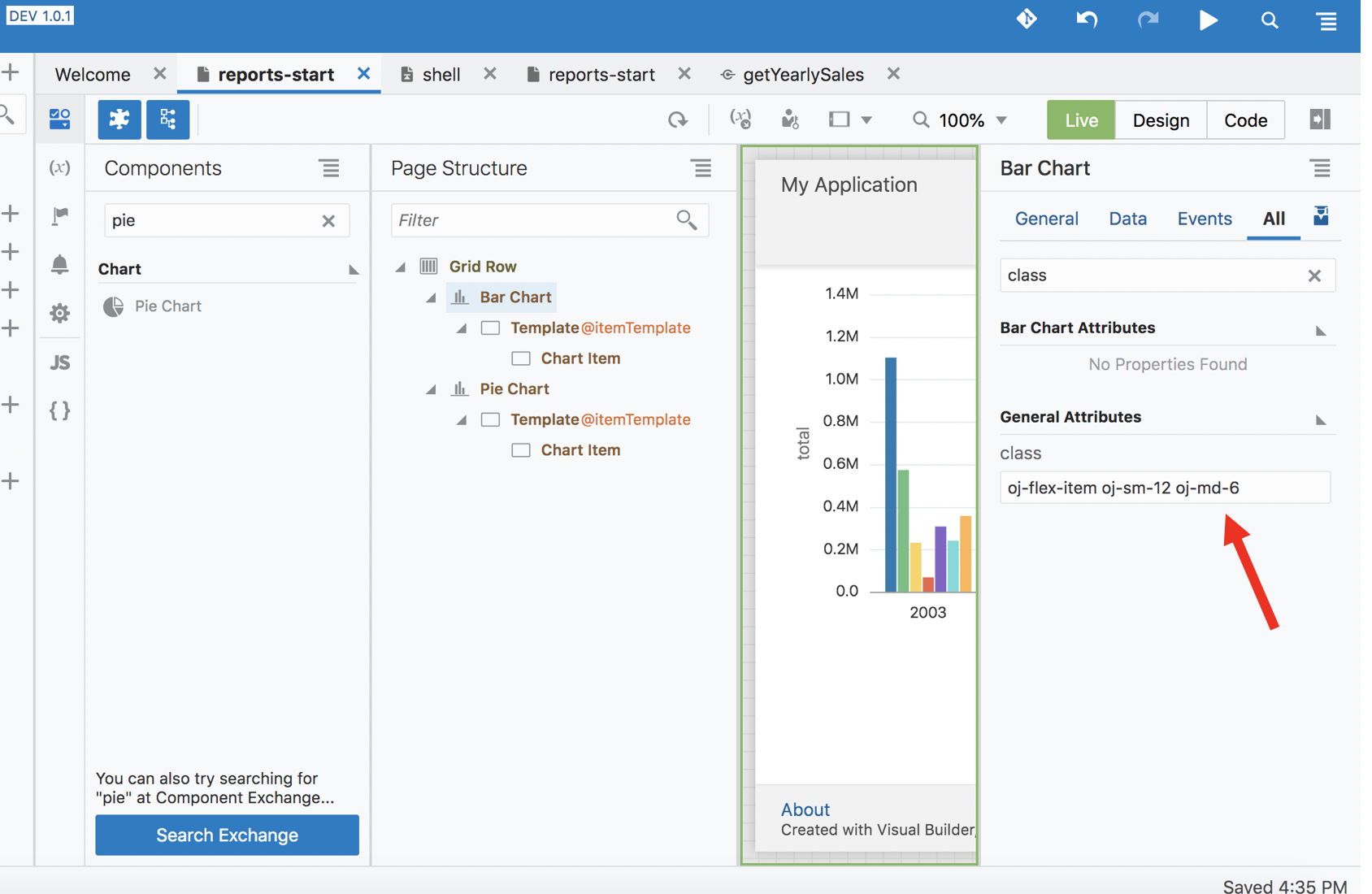Click the Quick Start icon beside All tab
The height and width of the screenshot is (894, 1372).
[1321, 216]
